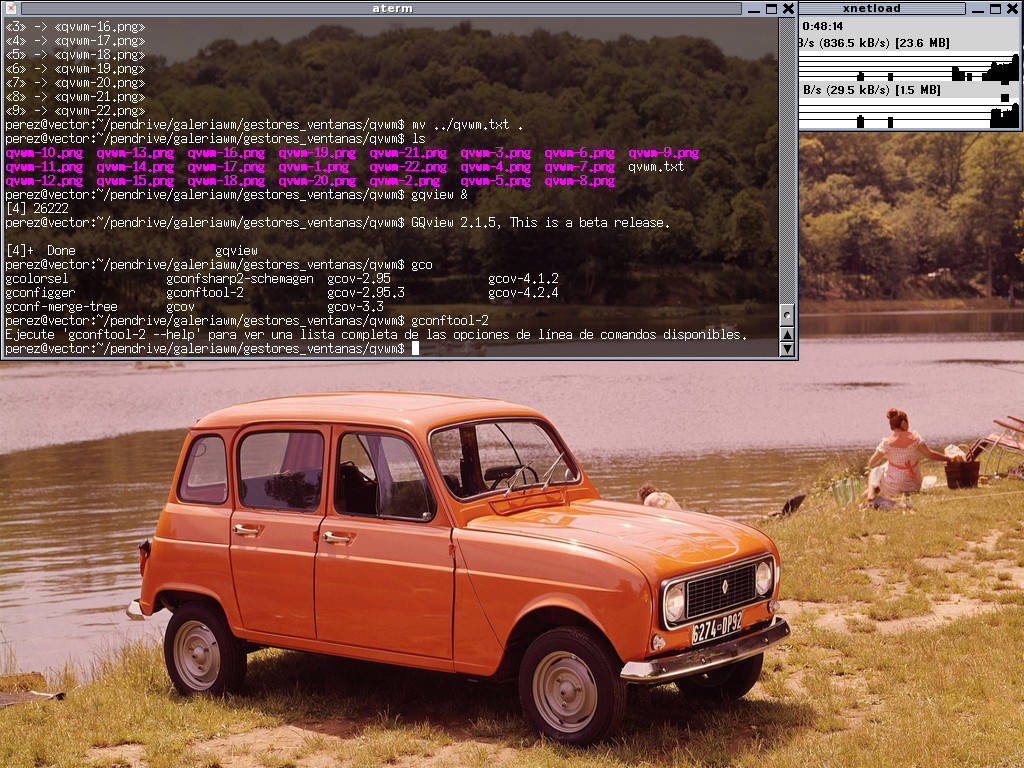This screenshot has width=1024, height=768.
Task: Click the [23.6 MB] total in xnetload
Action: (923, 43)
